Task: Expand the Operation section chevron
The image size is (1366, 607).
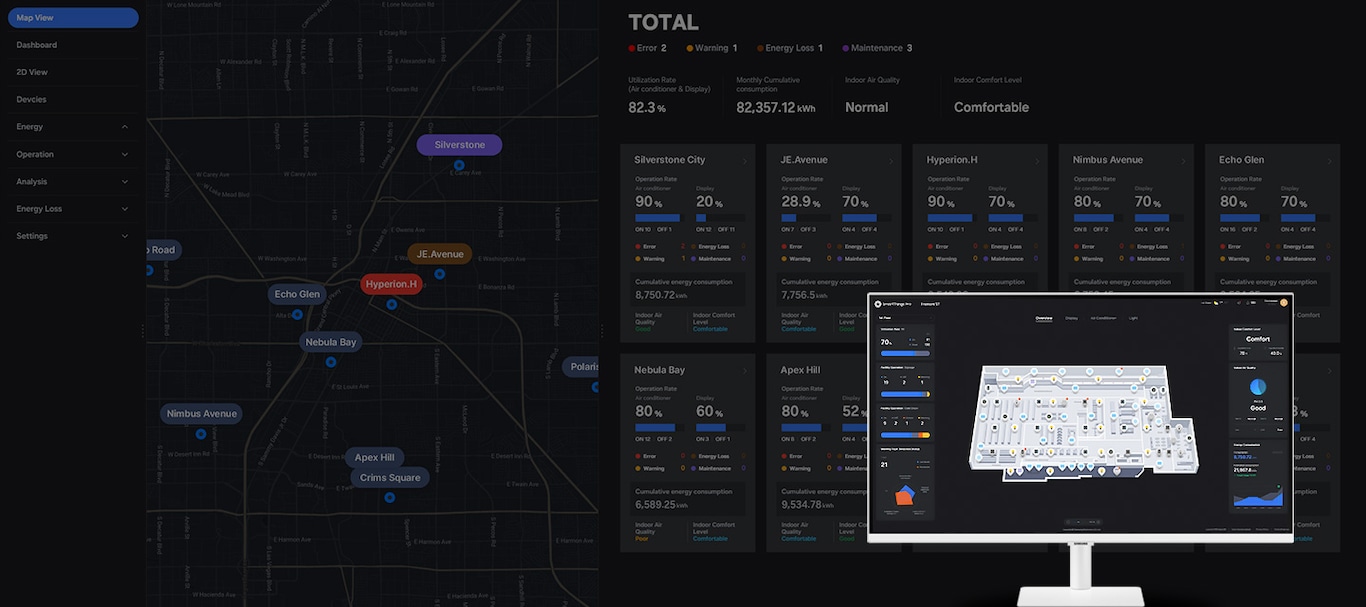Action: [x=125, y=155]
